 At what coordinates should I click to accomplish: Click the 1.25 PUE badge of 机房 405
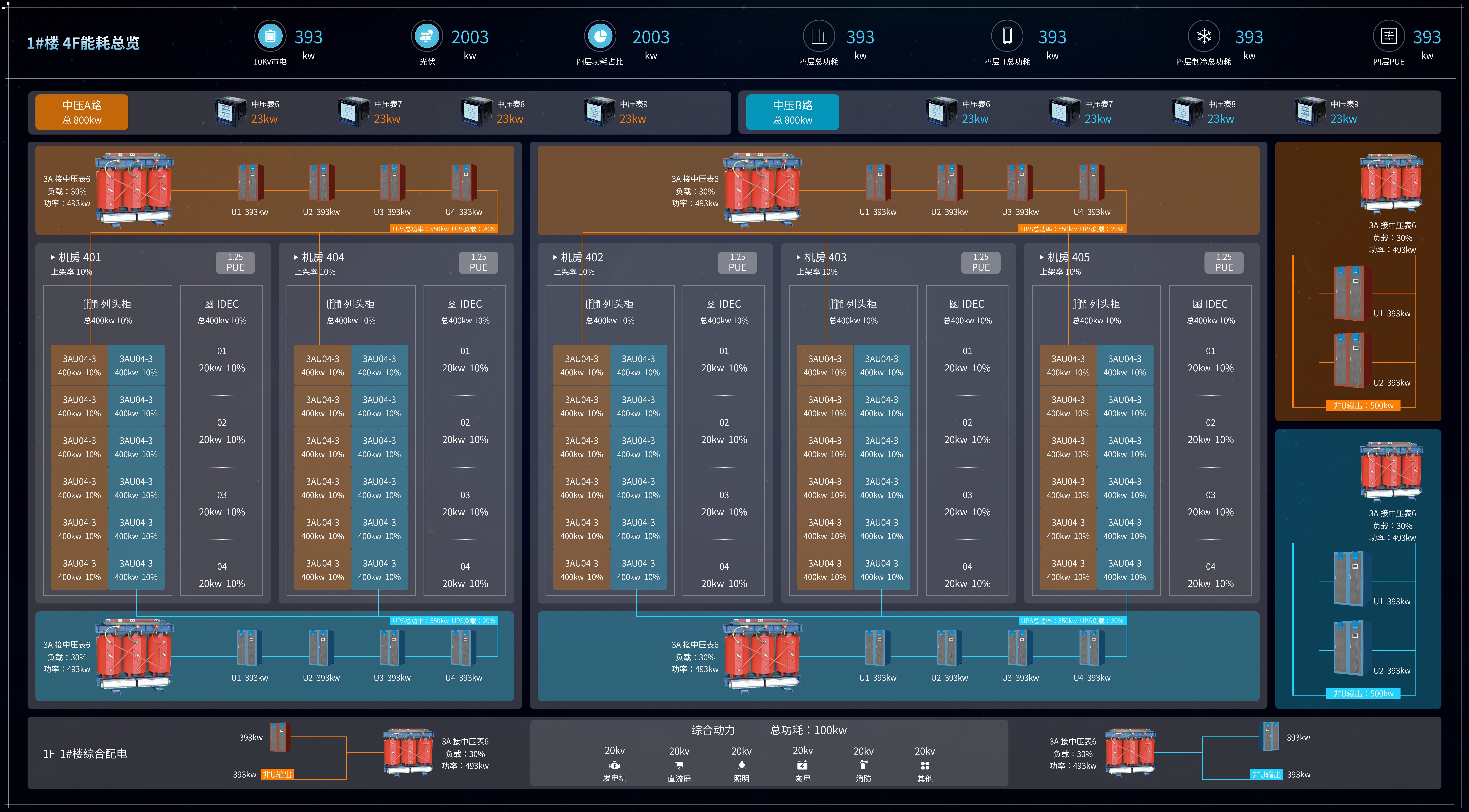pos(1224,263)
